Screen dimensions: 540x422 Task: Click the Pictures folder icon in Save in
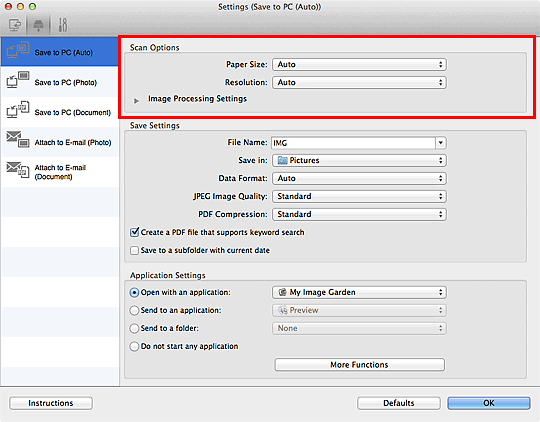(282, 160)
